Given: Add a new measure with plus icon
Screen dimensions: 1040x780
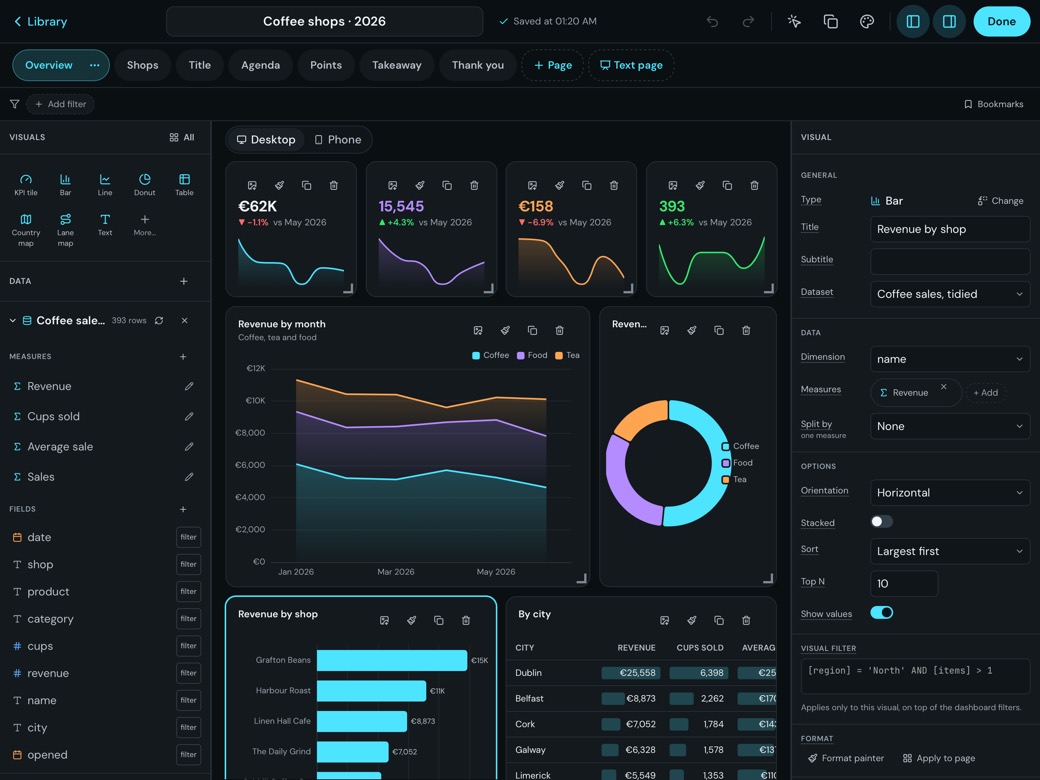Looking at the screenshot, I should [x=183, y=357].
